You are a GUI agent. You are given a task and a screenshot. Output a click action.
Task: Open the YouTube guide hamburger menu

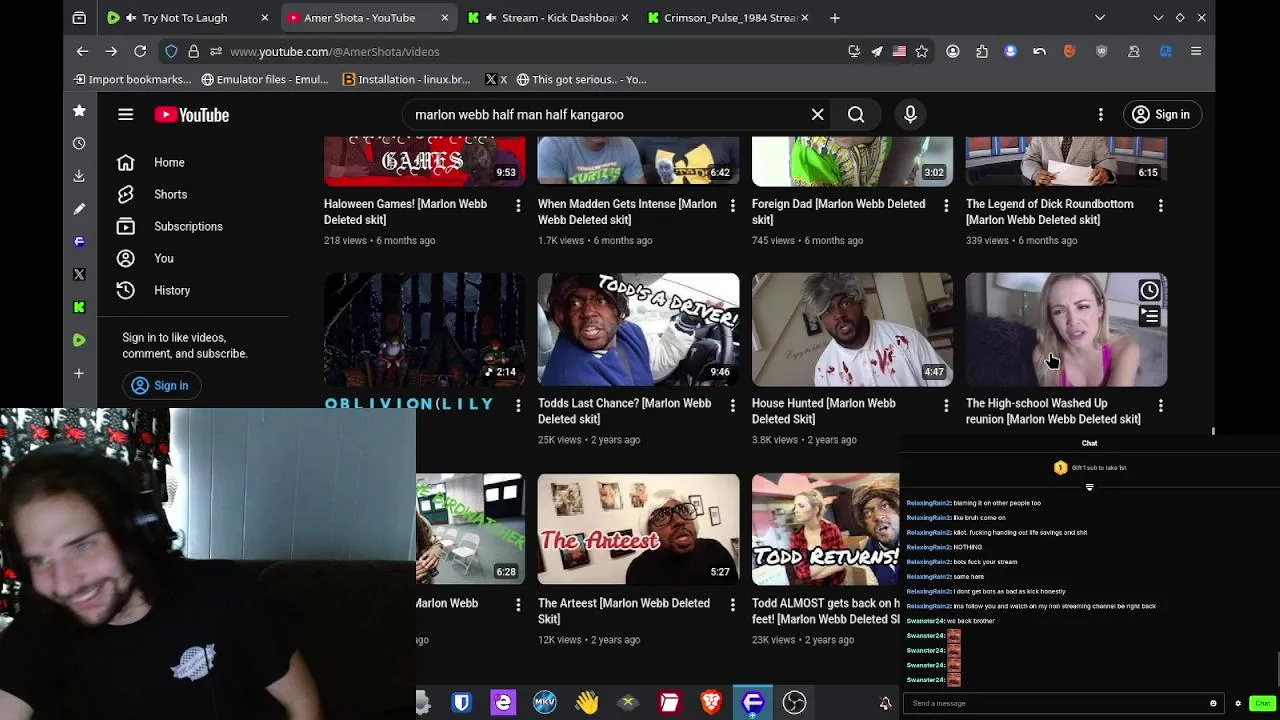tap(125, 115)
